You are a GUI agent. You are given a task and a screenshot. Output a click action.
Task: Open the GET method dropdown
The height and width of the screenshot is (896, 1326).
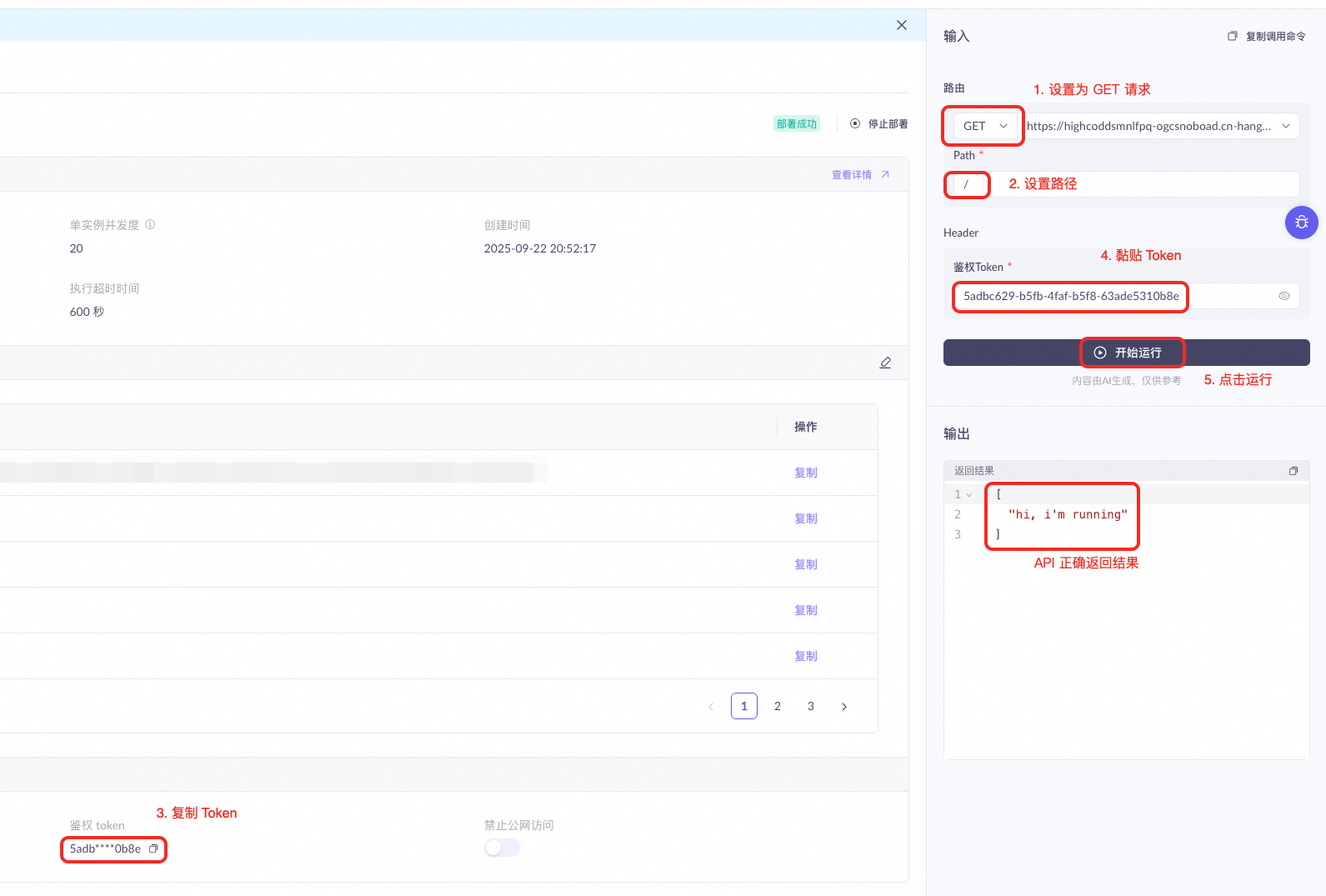coord(985,126)
